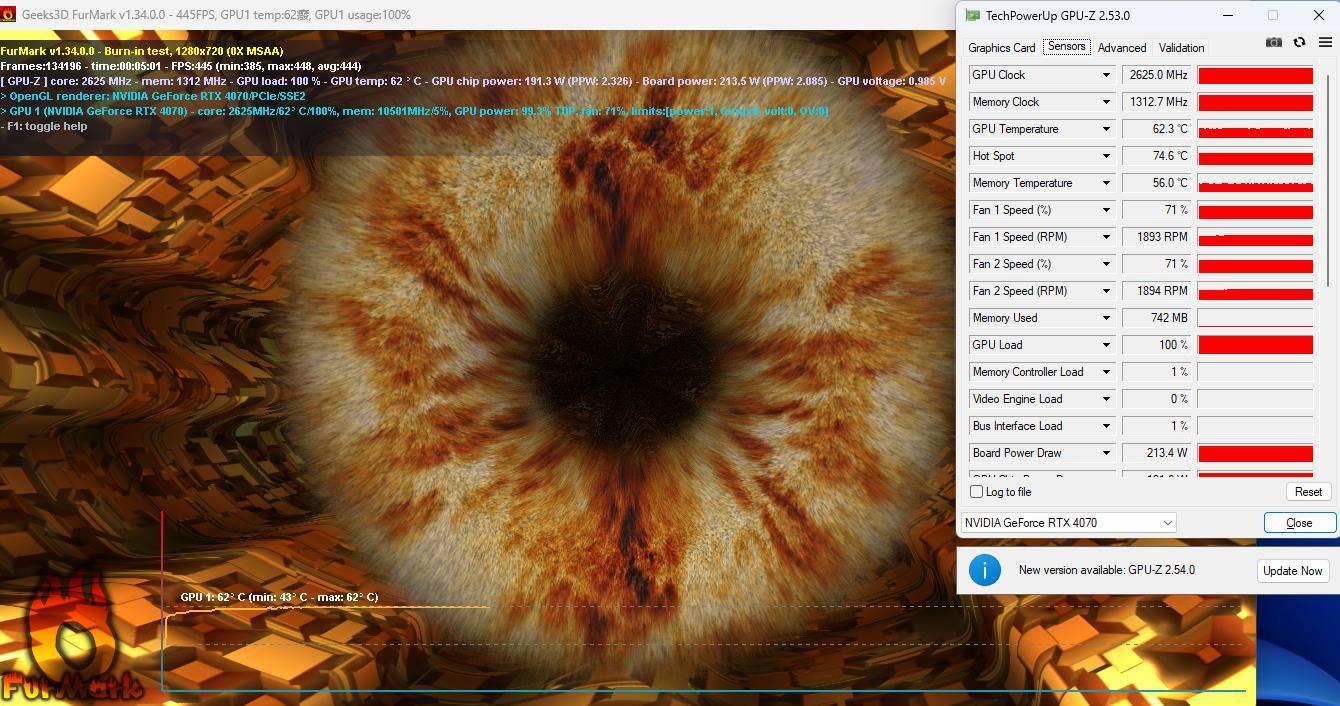Open the Fan 1 Speed (RPM) dropdown
The image size is (1340, 706).
[x=1106, y=237]
